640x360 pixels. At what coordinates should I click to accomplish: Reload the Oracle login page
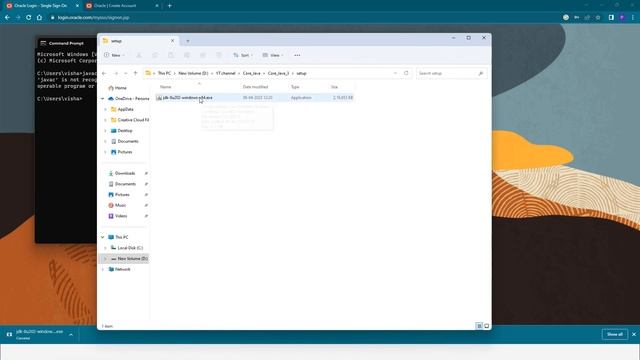click(29, 18)
